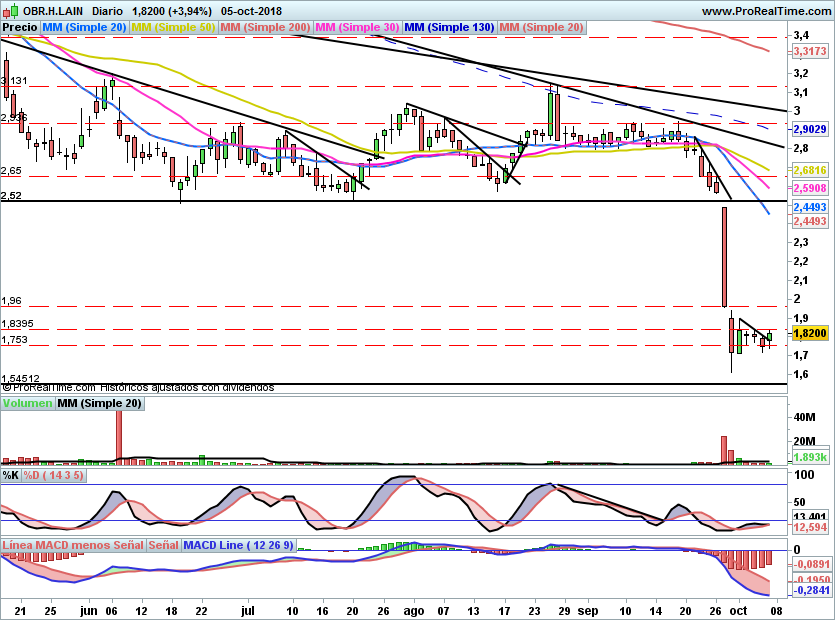Click the 05-oct-2018 date in header
The height and width of the screenshot is (620, 835).
[251, 11]
